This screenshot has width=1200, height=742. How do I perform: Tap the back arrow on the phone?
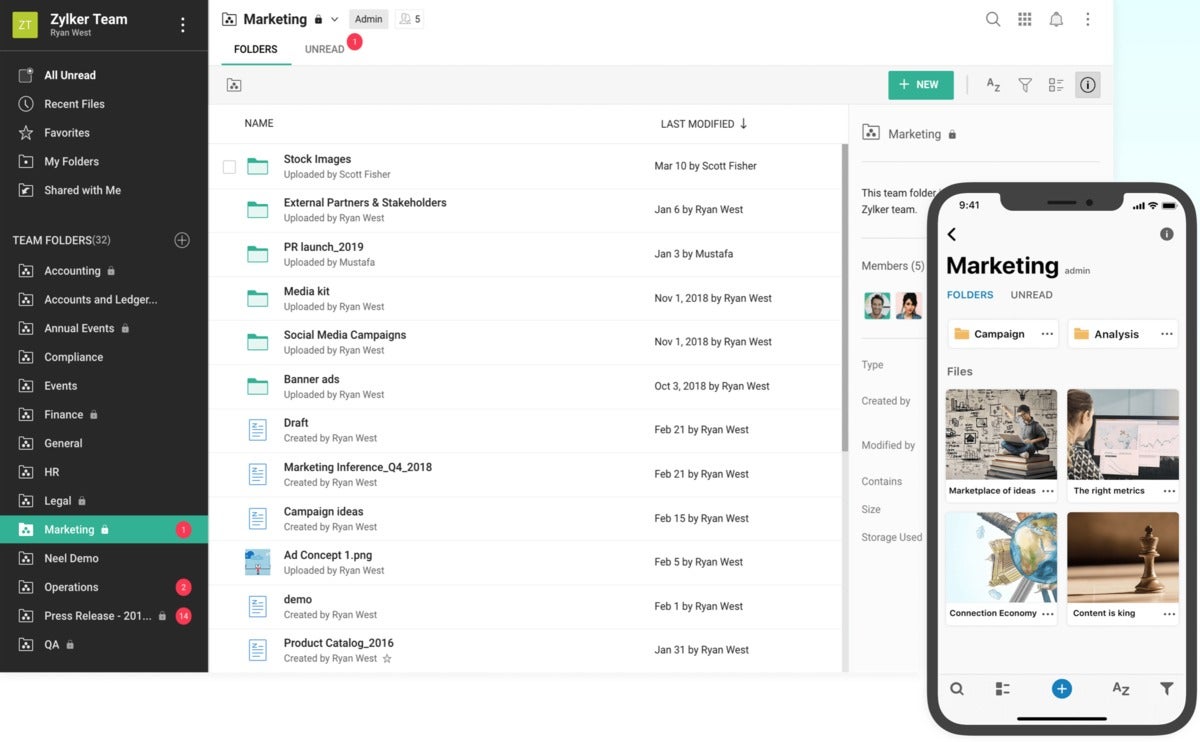coord(952,234)
